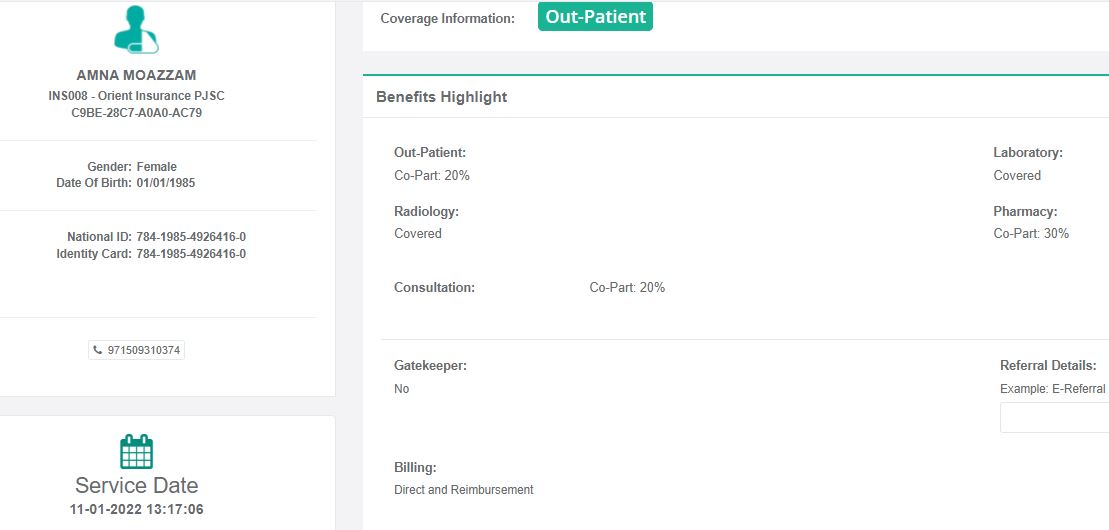Click the Consultation Co-Part: 20% value
This screenshot has width=1109, height=530.
(x=627, y=287)
